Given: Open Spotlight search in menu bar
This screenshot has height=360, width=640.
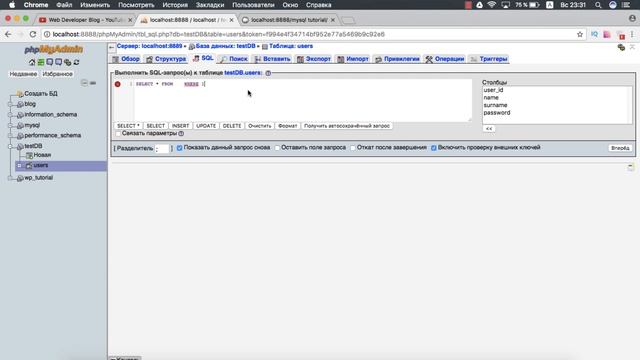Looking at the screenshot, I should point(598,5).
